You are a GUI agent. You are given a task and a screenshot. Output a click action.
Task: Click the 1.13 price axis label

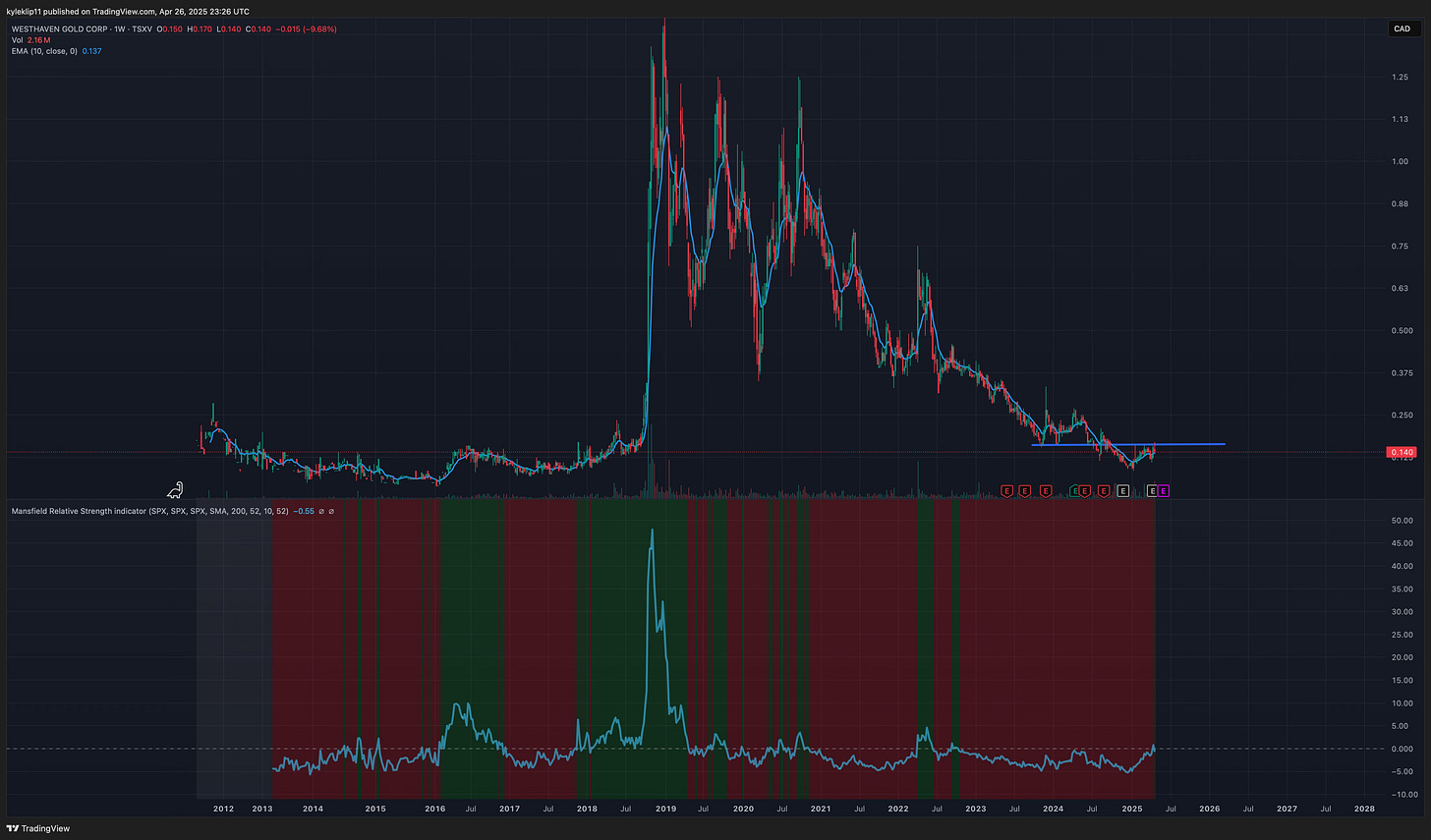click(x=1400, y=119)
